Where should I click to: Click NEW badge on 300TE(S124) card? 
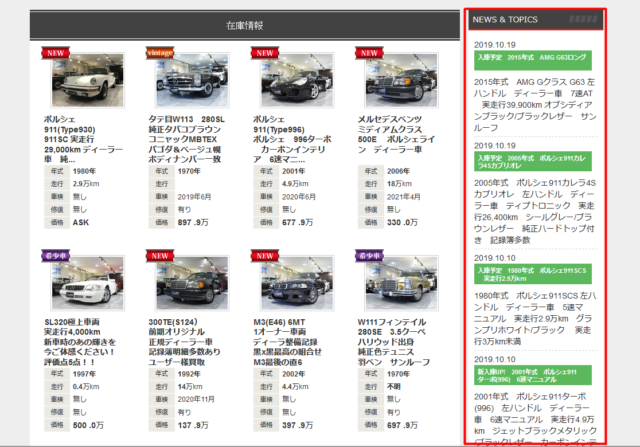click(160, 256)
